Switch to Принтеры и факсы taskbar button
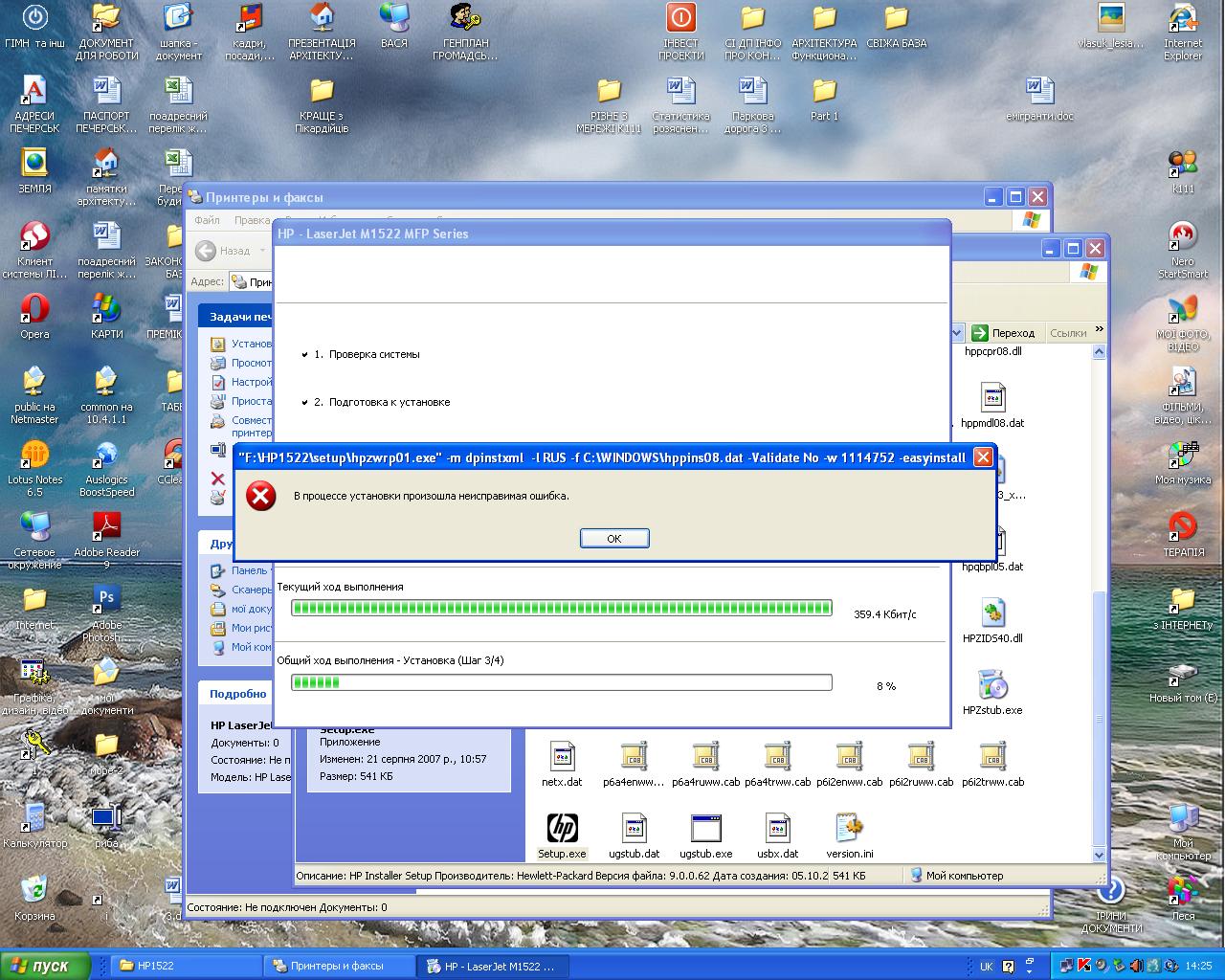Viewport: 1225px width, 980px height. coord(340,966)
